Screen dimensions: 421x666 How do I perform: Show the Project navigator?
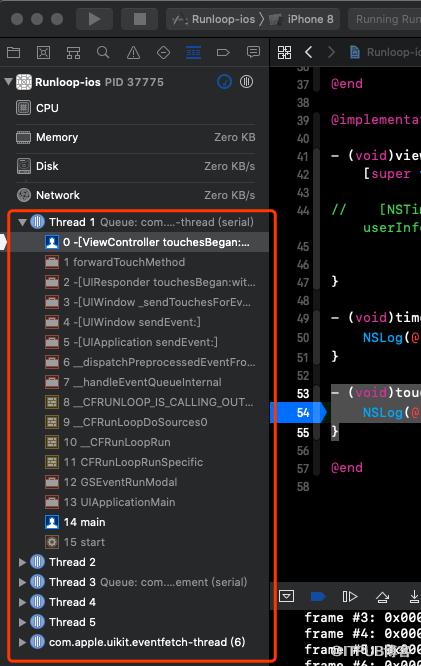[x=14, y=53]
